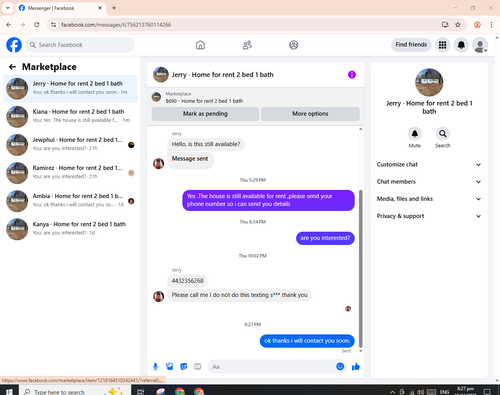Open the Friends icon in top navigation
500x395 pixels.
tap(247, 45)
